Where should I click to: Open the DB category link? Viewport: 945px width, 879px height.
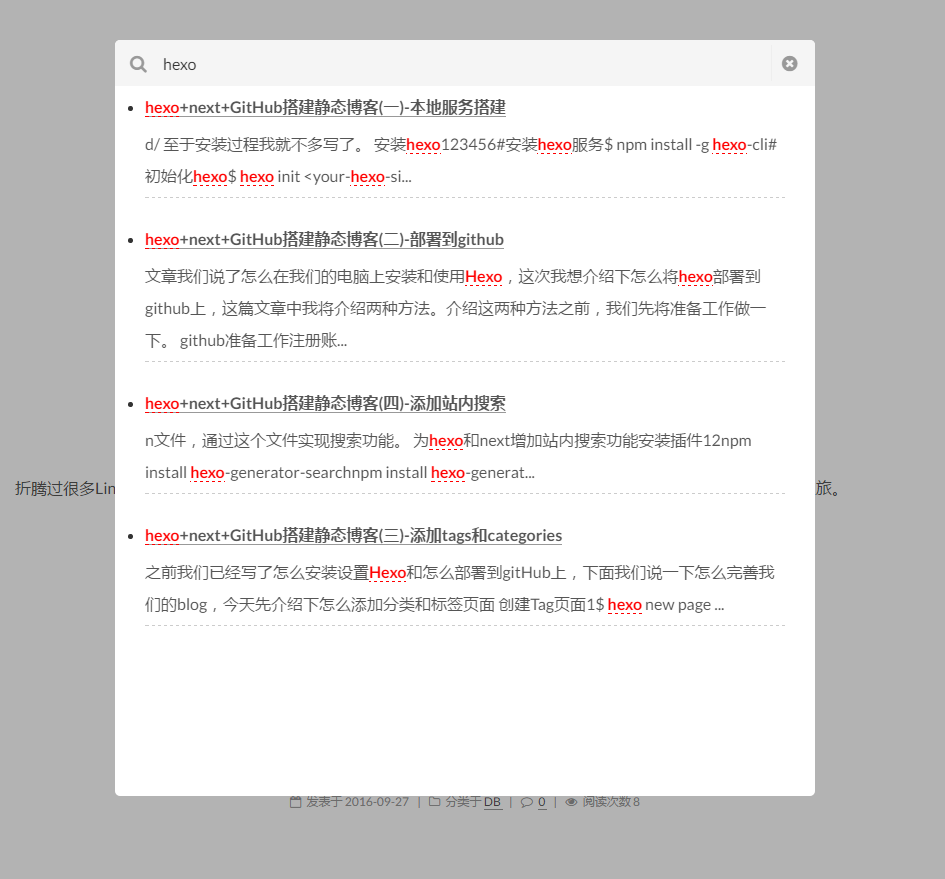coord(492,802)
